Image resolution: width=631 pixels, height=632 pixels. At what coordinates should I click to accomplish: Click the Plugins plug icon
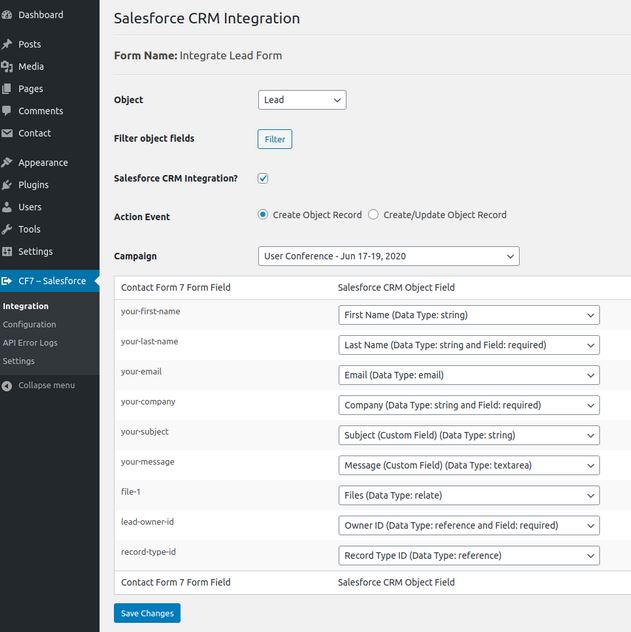6,185
